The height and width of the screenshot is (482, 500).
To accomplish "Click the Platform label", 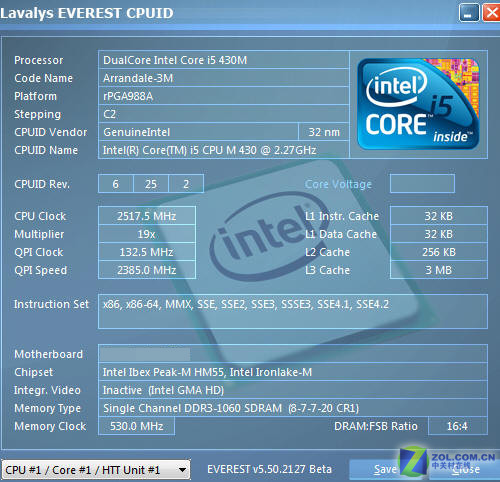I will [35, 96].
